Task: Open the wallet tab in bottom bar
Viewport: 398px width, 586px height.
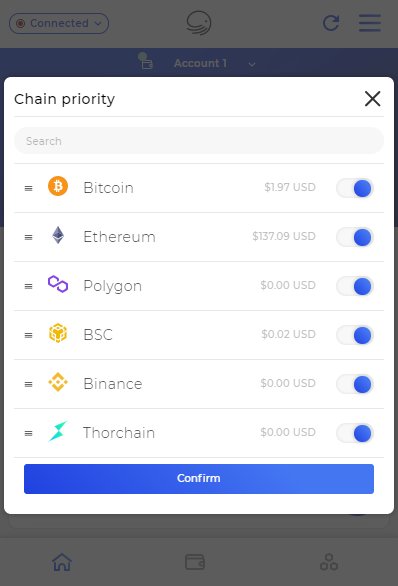Action: click(195, 562)
